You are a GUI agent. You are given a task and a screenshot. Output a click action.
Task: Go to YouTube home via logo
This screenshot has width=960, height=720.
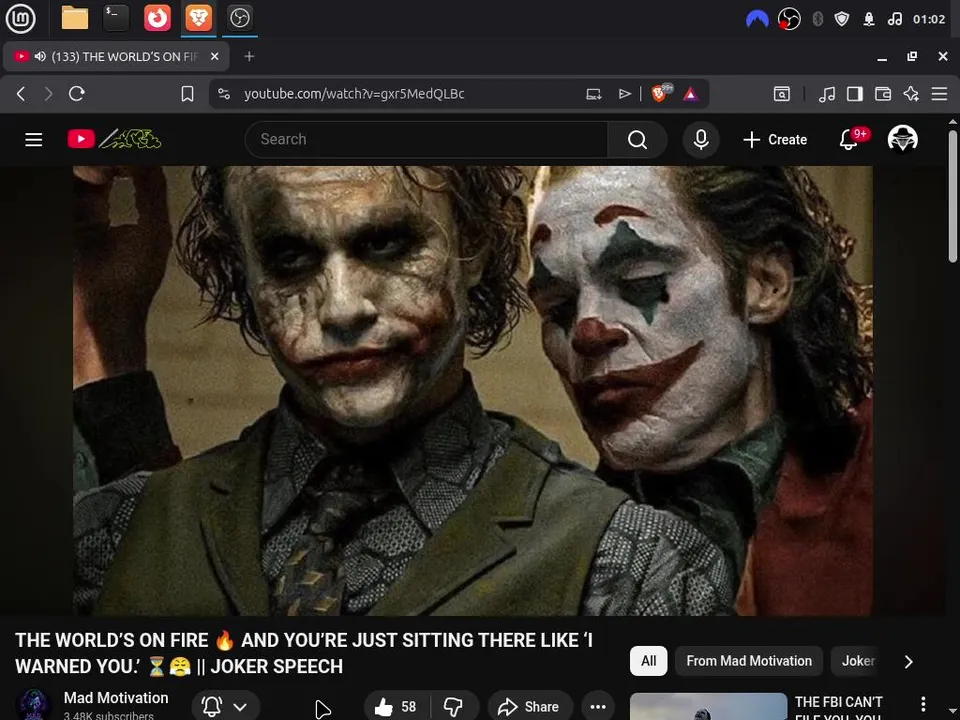click(114, 139)
